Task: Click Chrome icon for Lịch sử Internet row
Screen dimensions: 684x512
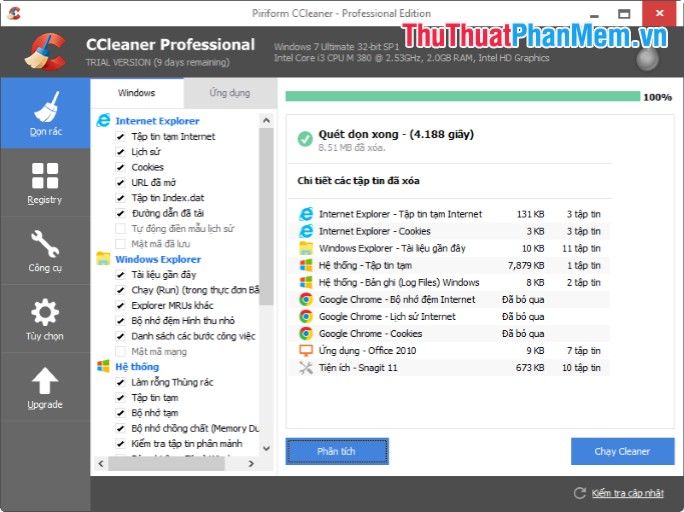Action: coord(306,316)
